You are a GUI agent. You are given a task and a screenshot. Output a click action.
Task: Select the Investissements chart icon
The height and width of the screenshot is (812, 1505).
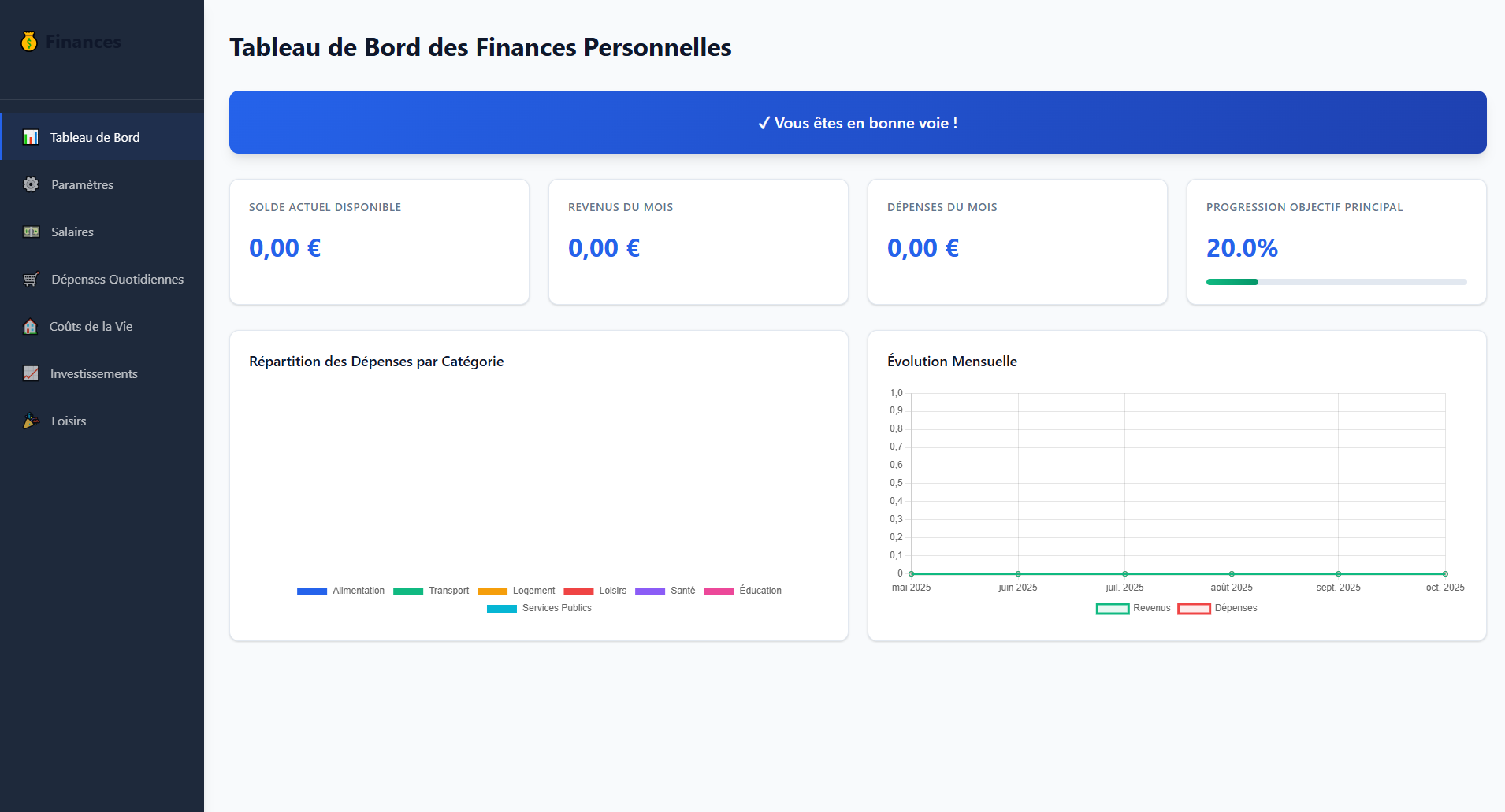point(30,373)
